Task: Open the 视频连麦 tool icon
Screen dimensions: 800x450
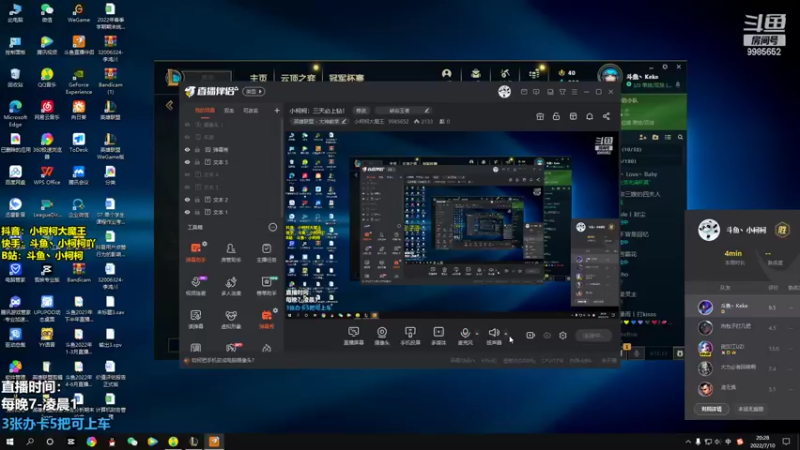Action: [195, 286]
